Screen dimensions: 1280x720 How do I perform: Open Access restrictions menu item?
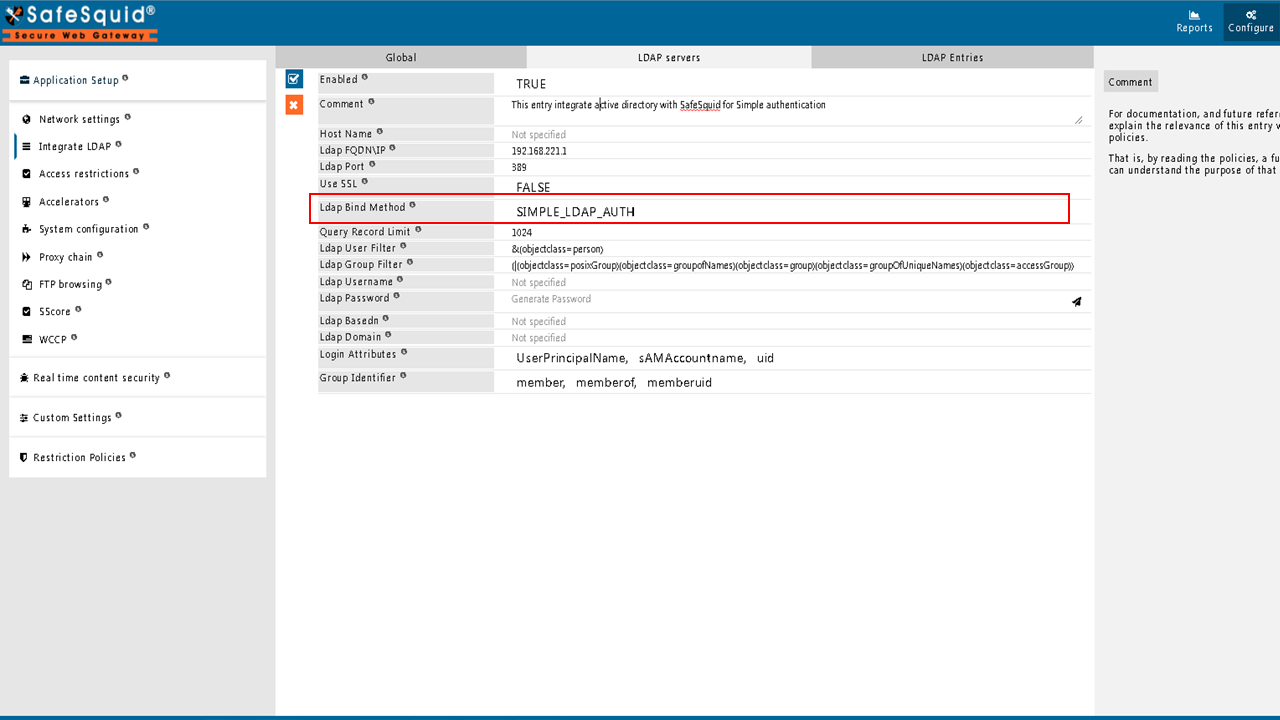point(84,174)
